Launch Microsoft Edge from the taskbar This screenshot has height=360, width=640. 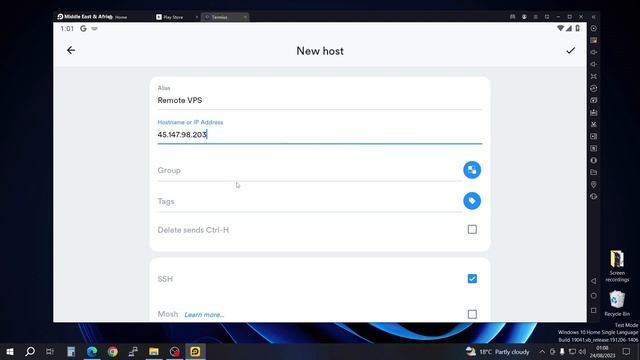pyautogui.click(x=92, y=351)
